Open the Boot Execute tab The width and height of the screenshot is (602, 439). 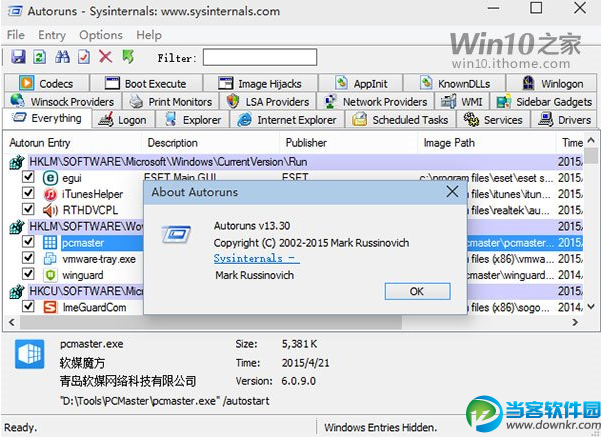[x=146, y=83]
